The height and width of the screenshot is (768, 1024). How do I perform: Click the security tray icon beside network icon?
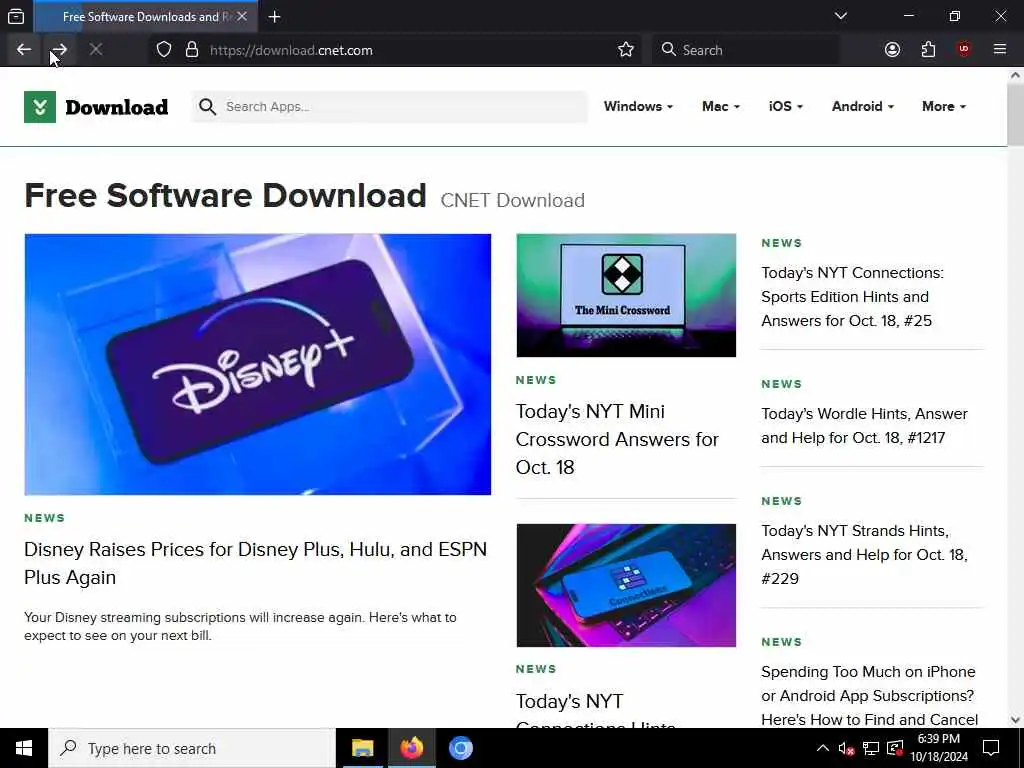pos(895,748)
